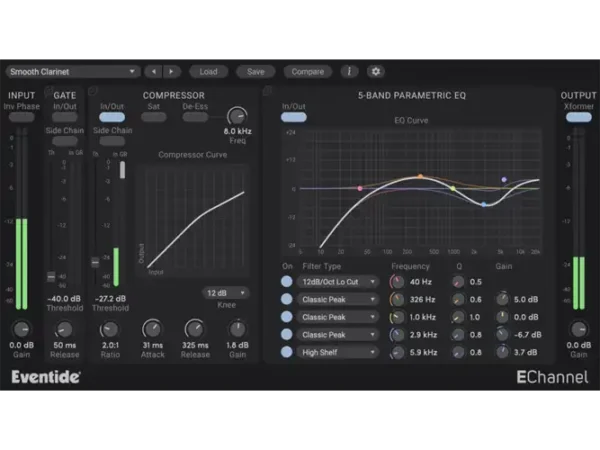Click the compressor Ratio knob
The width and height of the screenshot is (600, 450).
[x=109, y=329]
